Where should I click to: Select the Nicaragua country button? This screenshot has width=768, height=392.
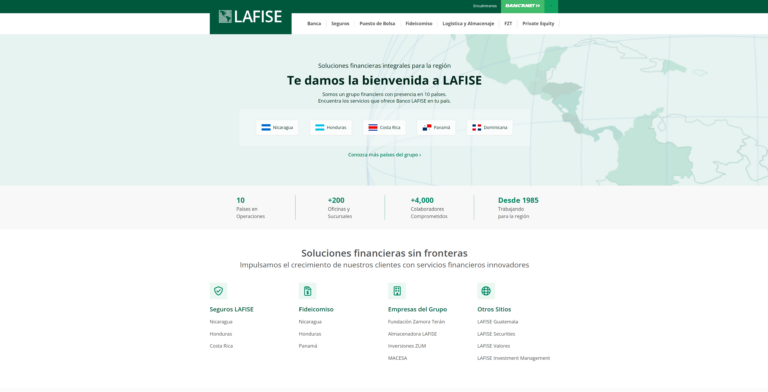tap(277, 127)
